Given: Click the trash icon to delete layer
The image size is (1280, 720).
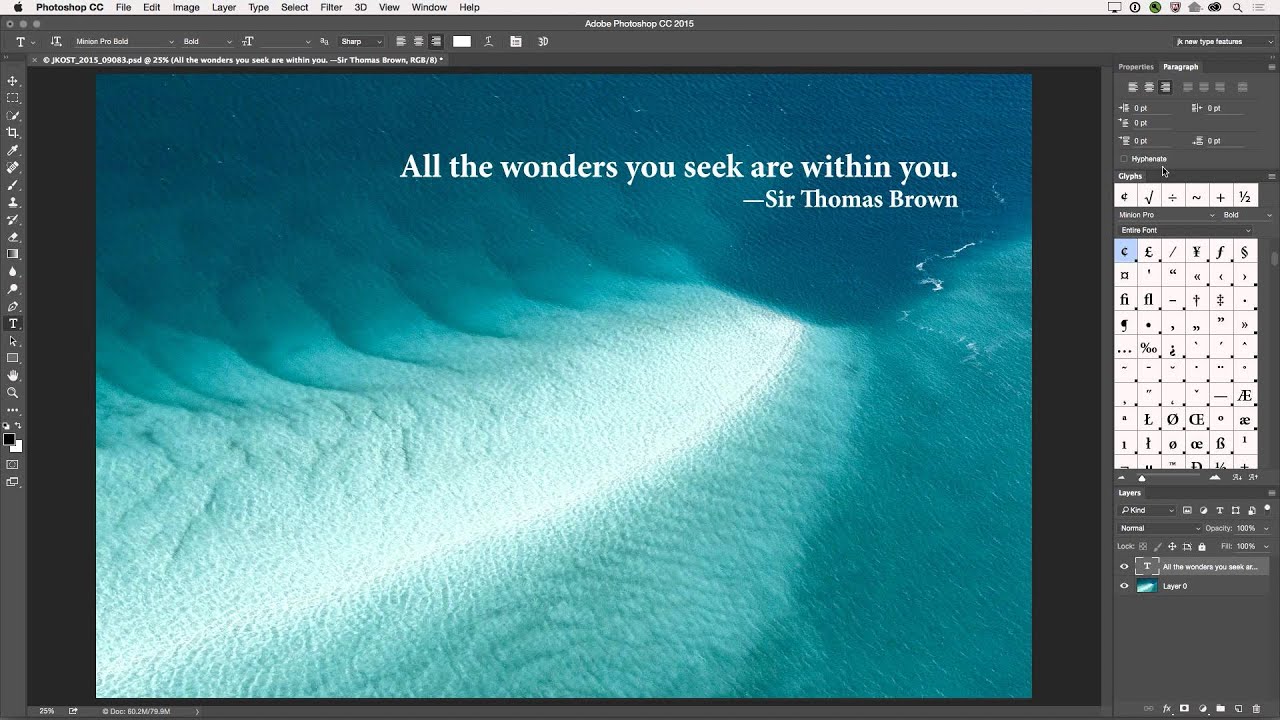Looking at the screenshot, I should click(x=1255, y=708).
